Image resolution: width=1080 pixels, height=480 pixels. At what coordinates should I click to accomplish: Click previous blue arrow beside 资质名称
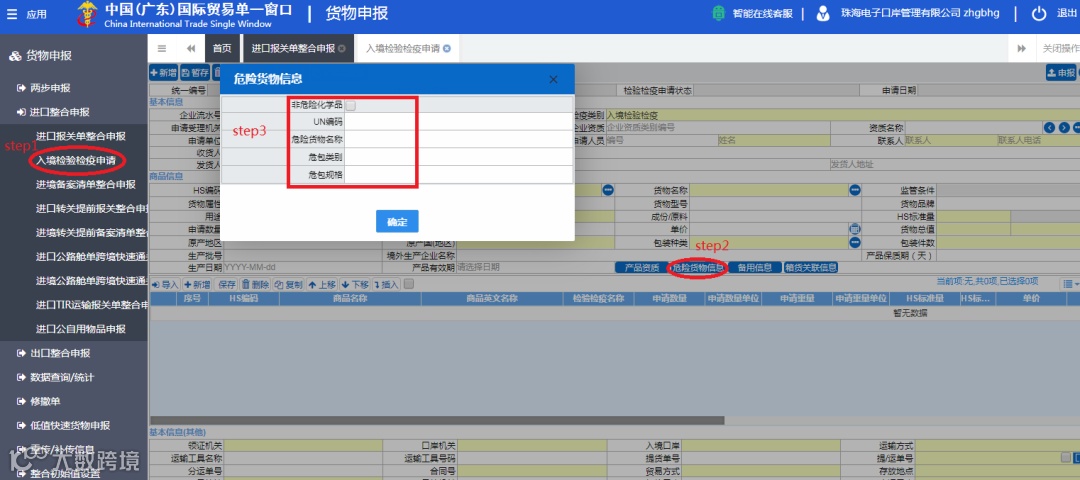click(x=1050, y=128)
